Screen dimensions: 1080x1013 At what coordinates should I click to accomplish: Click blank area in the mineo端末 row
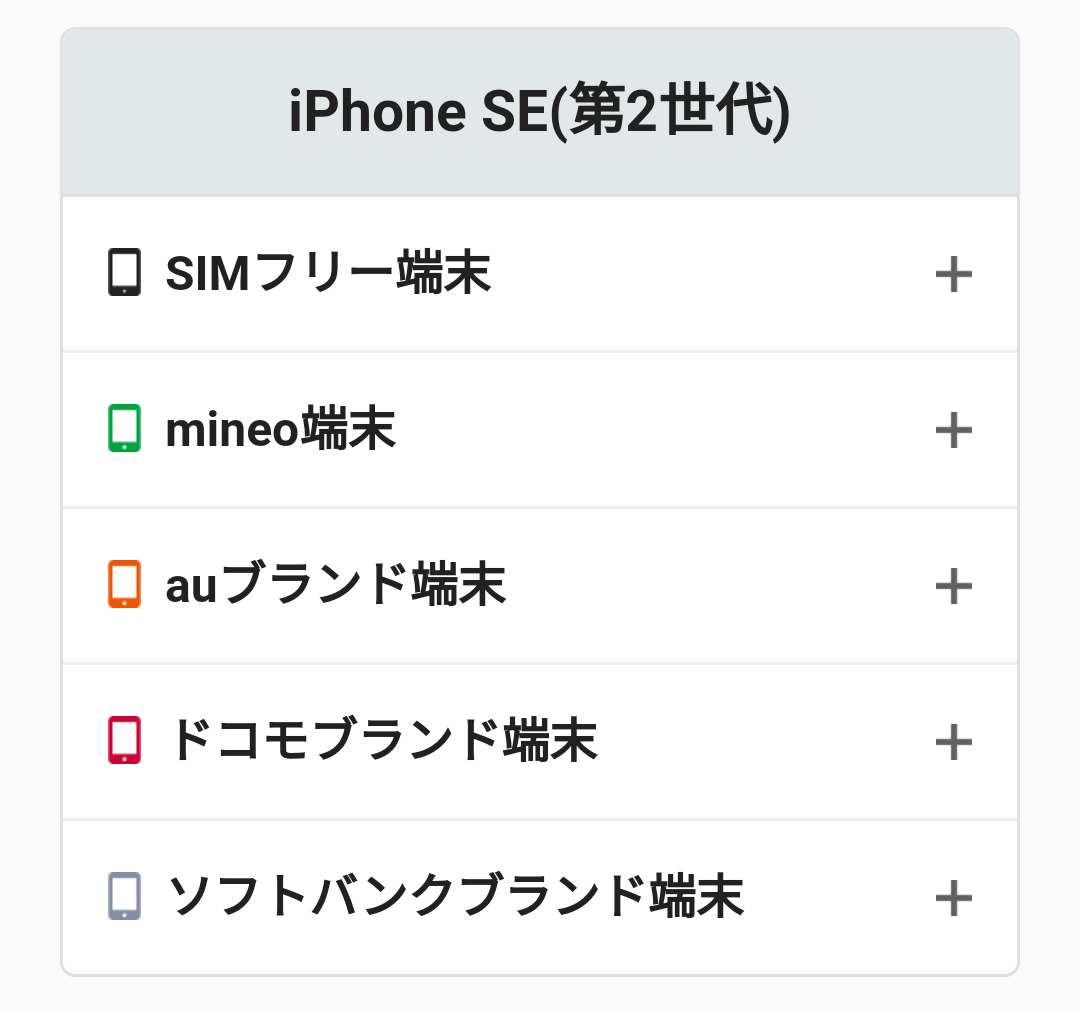coord(650,430)
